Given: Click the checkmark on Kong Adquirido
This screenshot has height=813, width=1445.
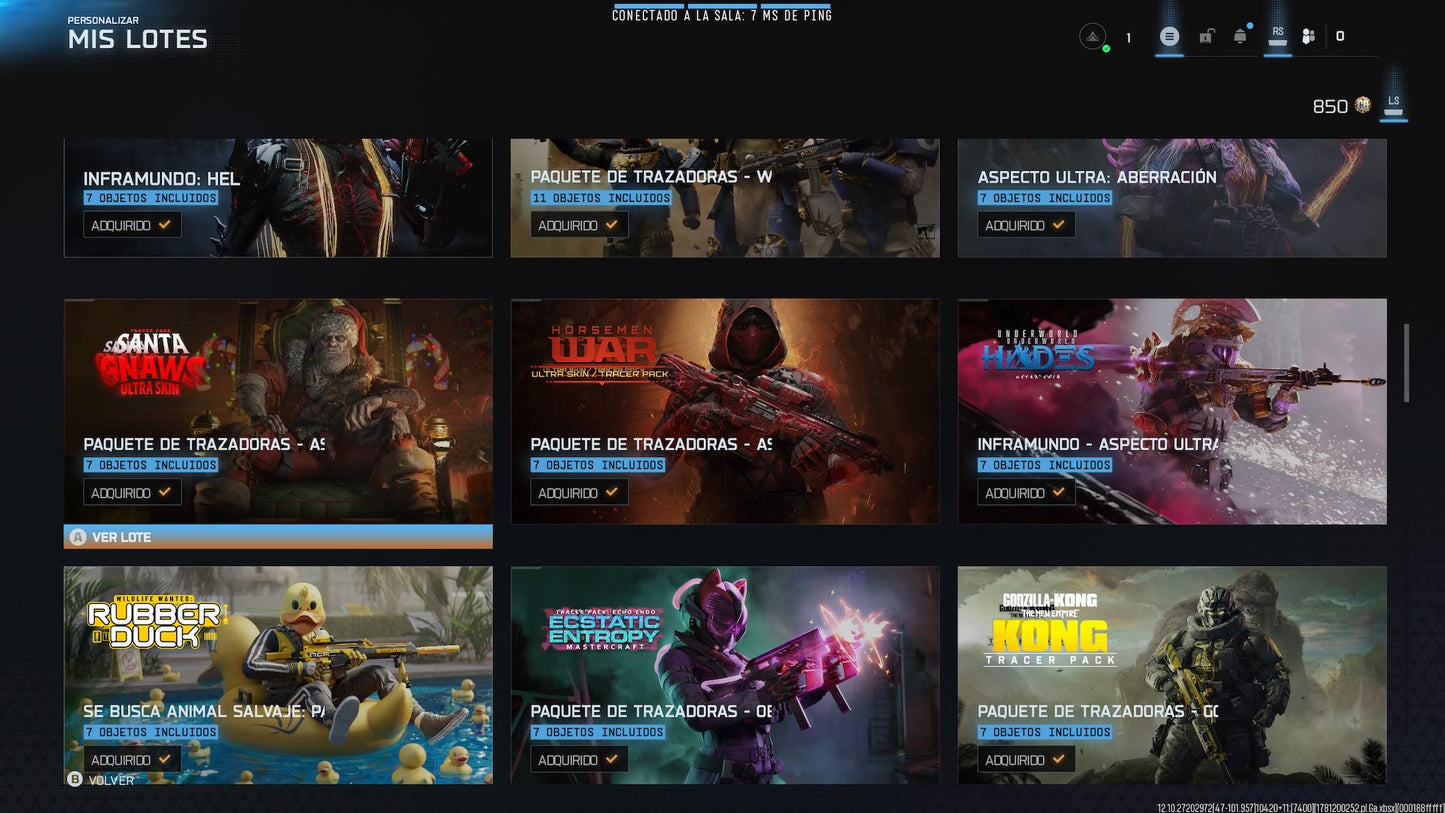Looking at the screenshot, I should point(1058,759).
